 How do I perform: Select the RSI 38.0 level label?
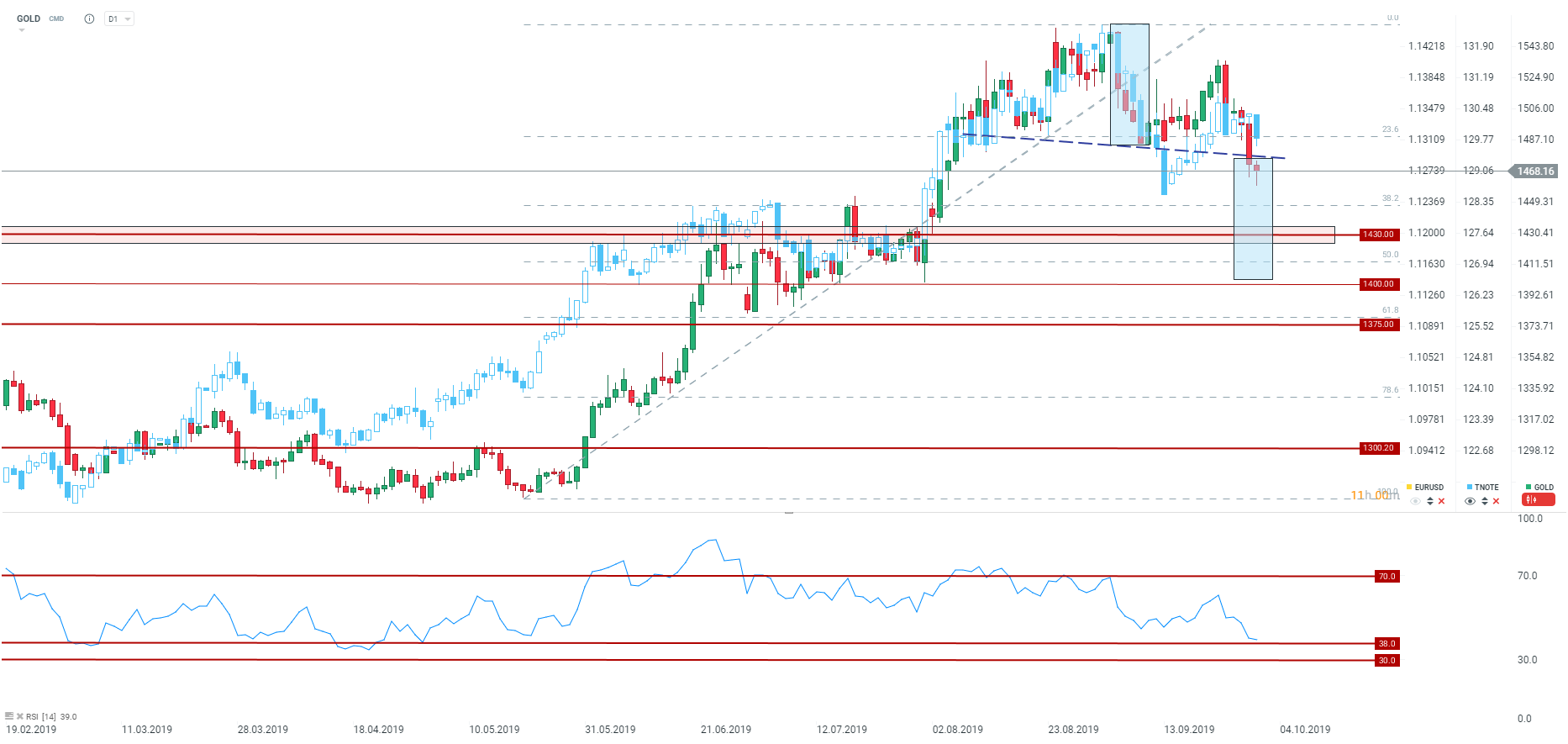(1386, 644)
